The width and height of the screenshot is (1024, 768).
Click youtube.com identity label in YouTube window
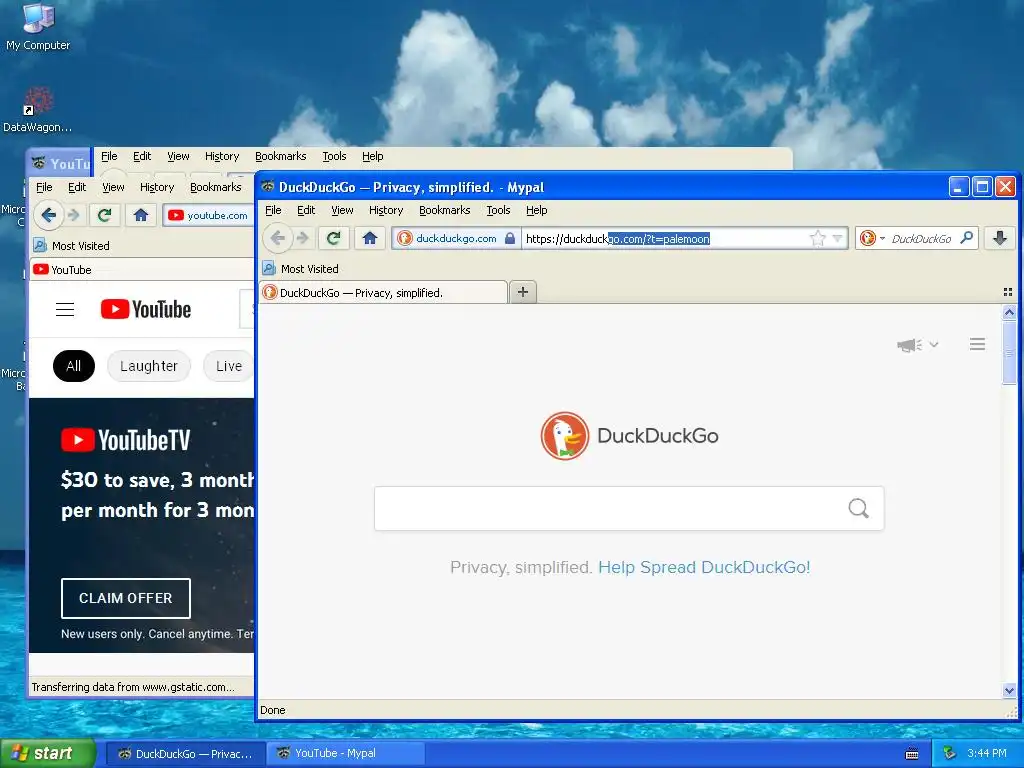click(x=217, y=216)
